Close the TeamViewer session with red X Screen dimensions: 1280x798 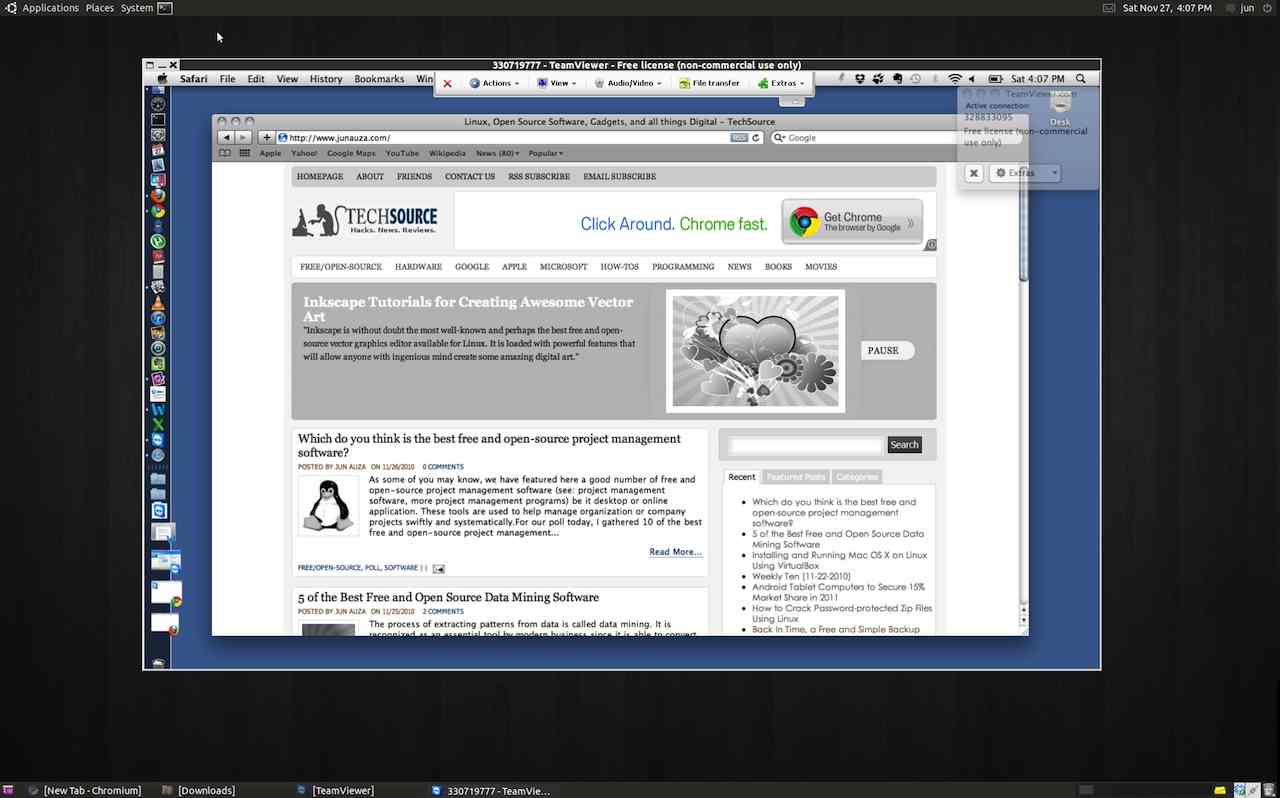tap(447, 84)
